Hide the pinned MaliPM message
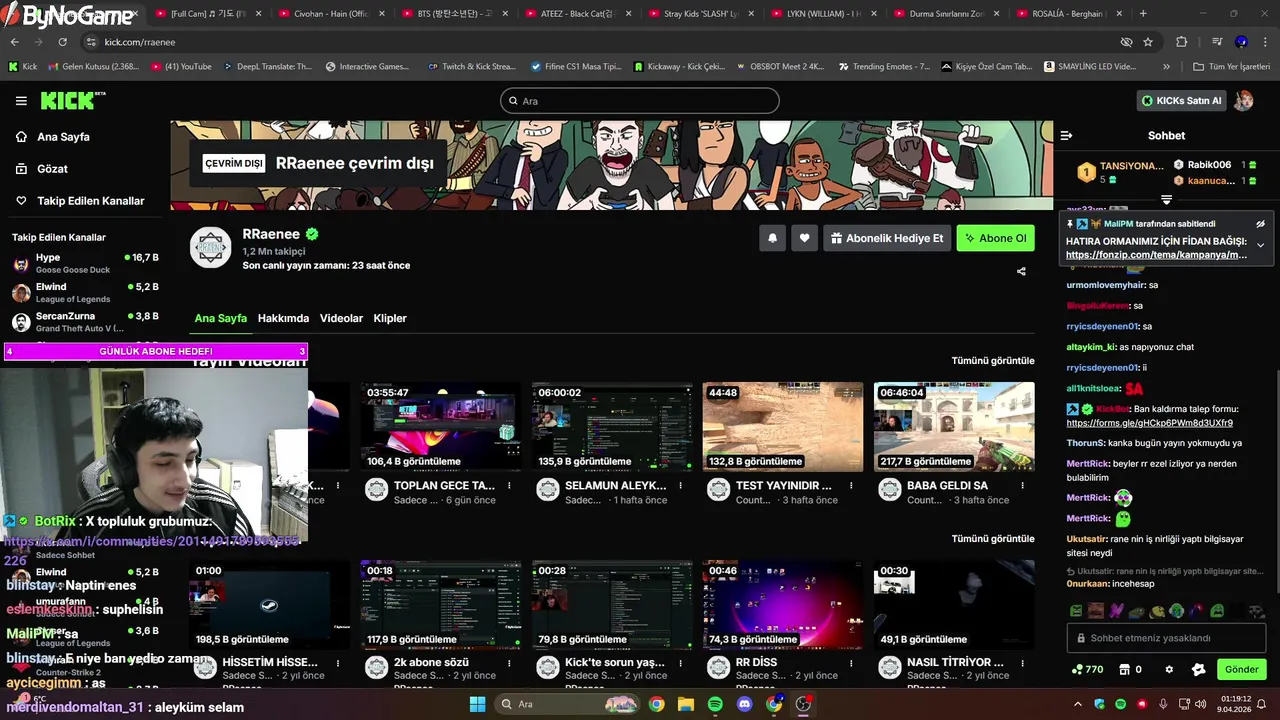This screenshot has width=1280, height=720. [x=1260, y=224]
